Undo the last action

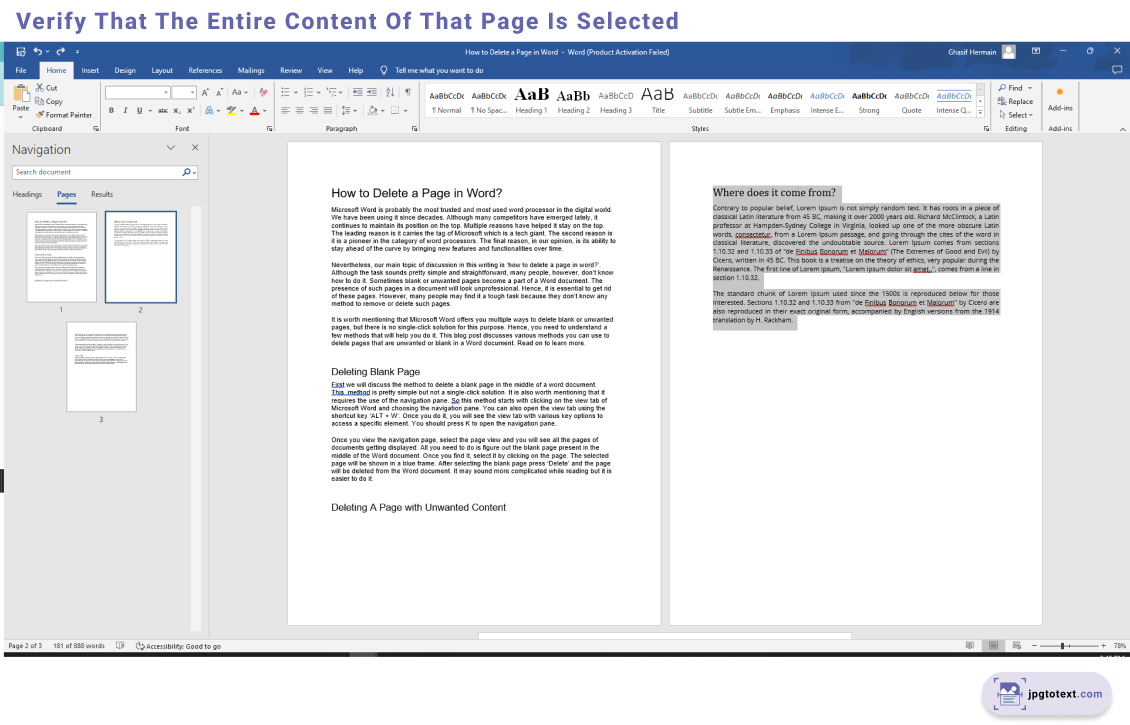(37, 52)
